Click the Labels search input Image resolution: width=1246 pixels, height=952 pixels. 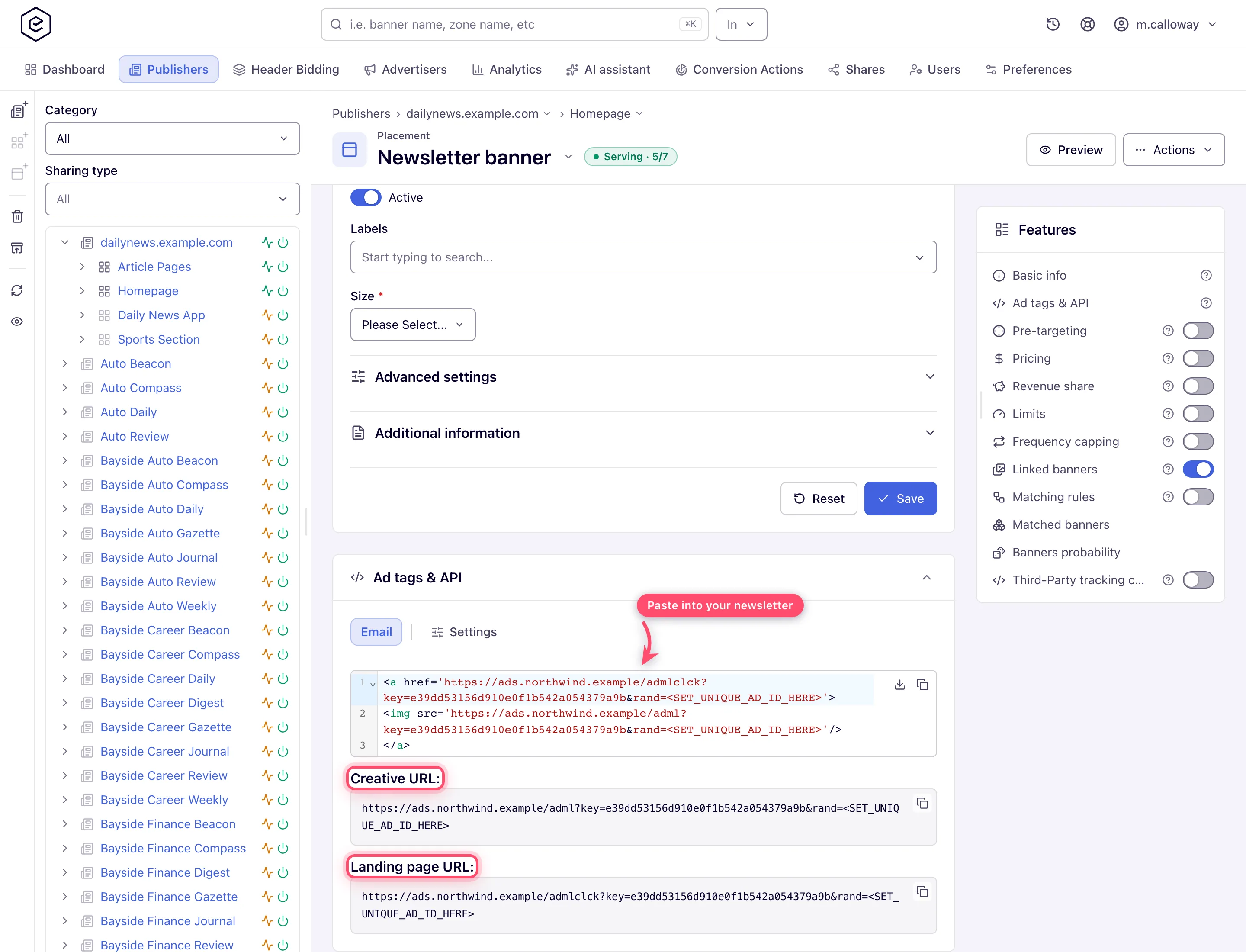(643, 257)
